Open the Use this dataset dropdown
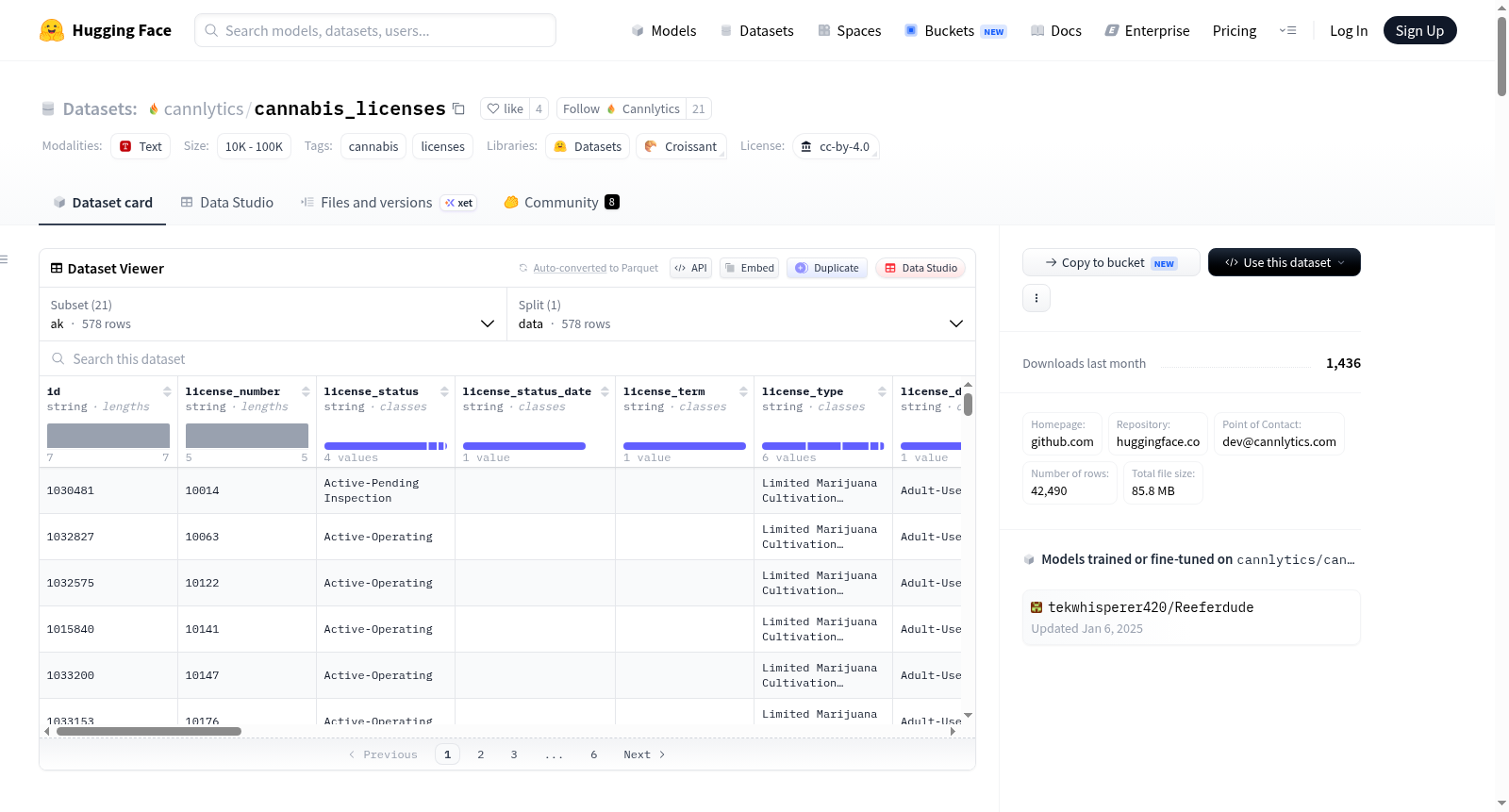 pos(1284,262)
